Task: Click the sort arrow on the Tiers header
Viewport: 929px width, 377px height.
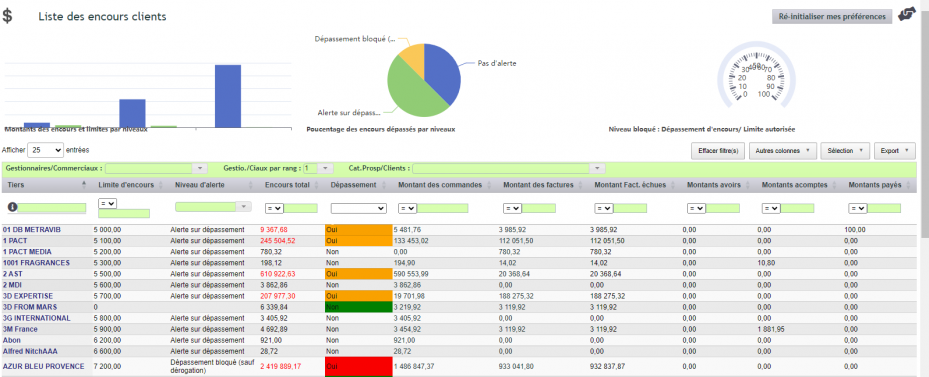Action: [x=84, y=185]
